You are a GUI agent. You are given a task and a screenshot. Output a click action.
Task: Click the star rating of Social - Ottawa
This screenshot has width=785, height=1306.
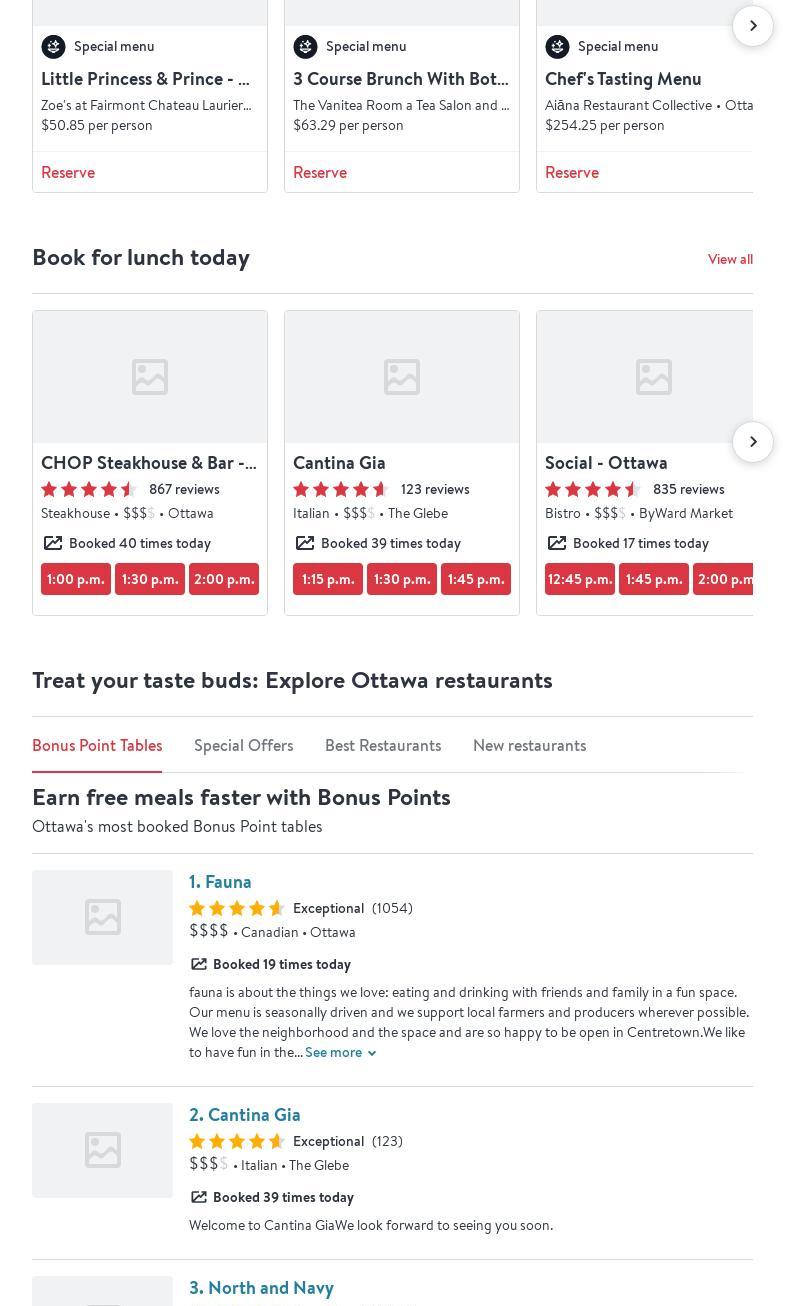click(593, 489)
